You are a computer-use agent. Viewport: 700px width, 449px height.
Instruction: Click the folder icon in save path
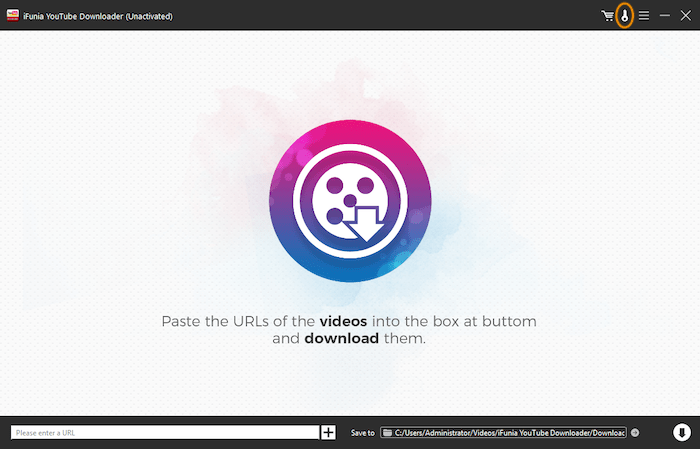(387, 433)
